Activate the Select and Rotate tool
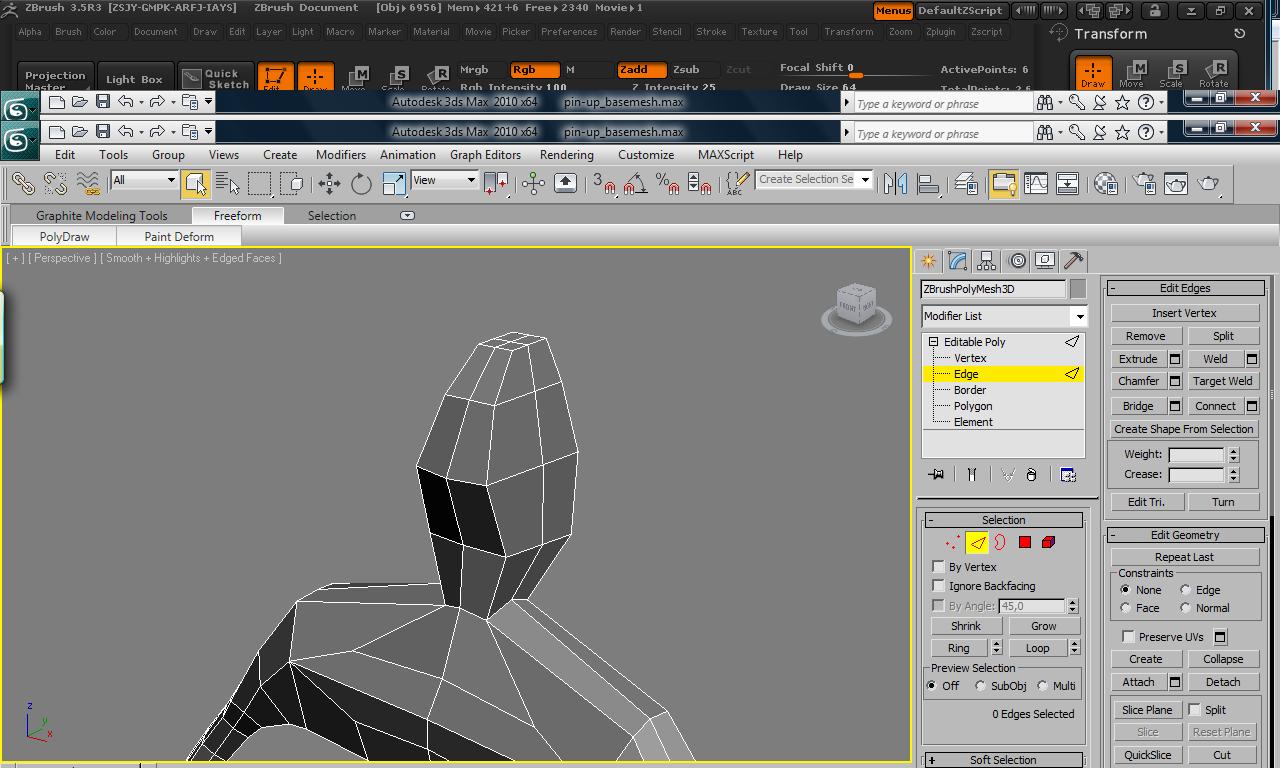 pos(361,183)
